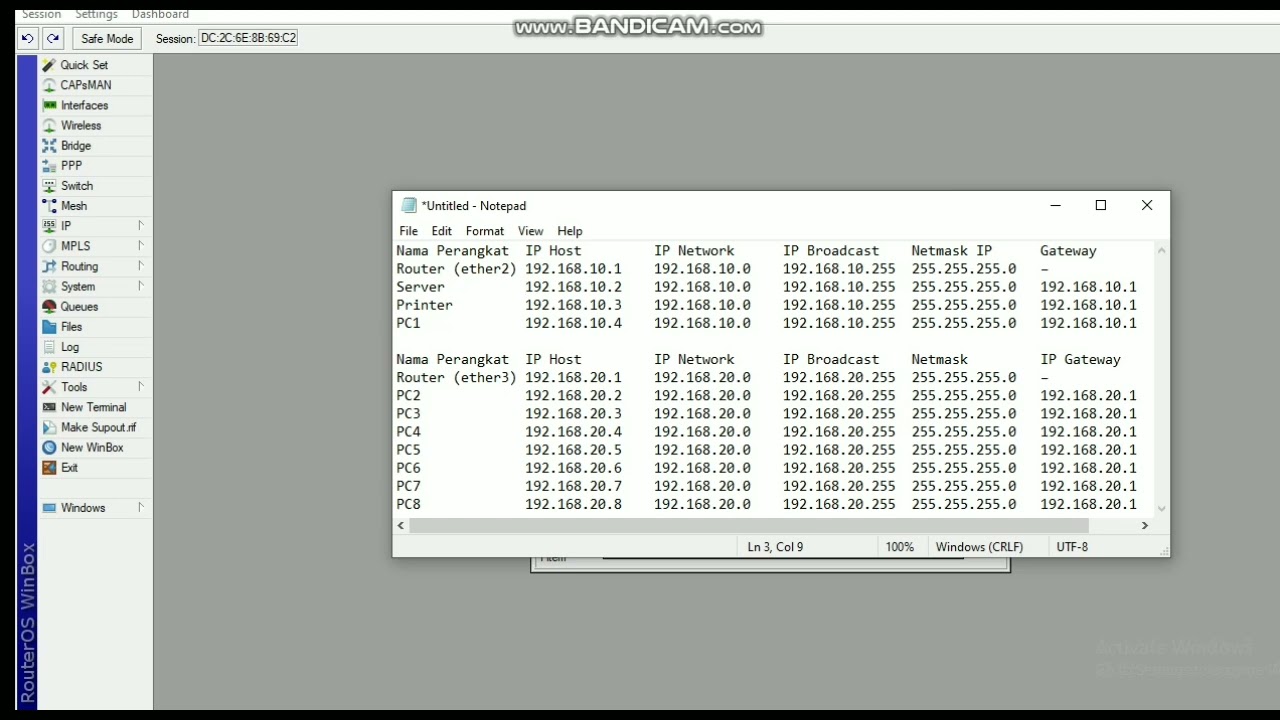Expand the Windows submenu arrow
Viewport: 1280px width, 720px height.
click(141, 507)
